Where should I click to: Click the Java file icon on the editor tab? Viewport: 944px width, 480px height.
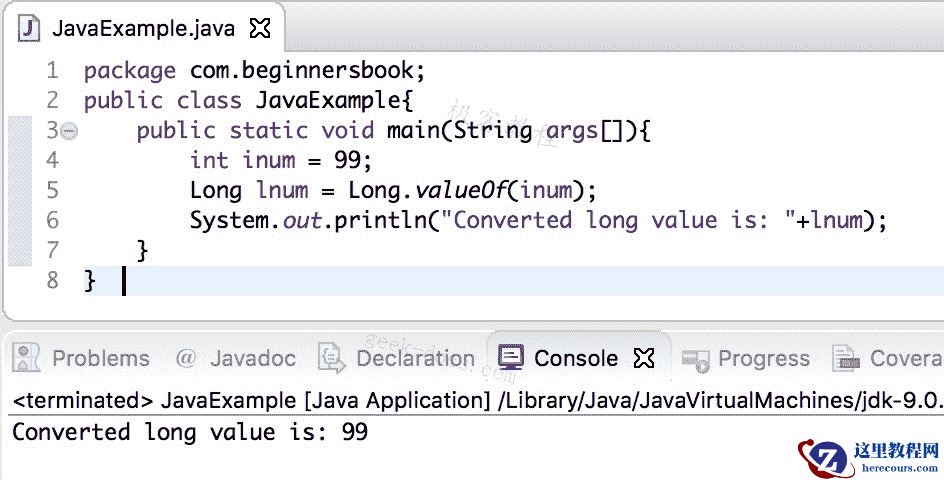(29, 28)
